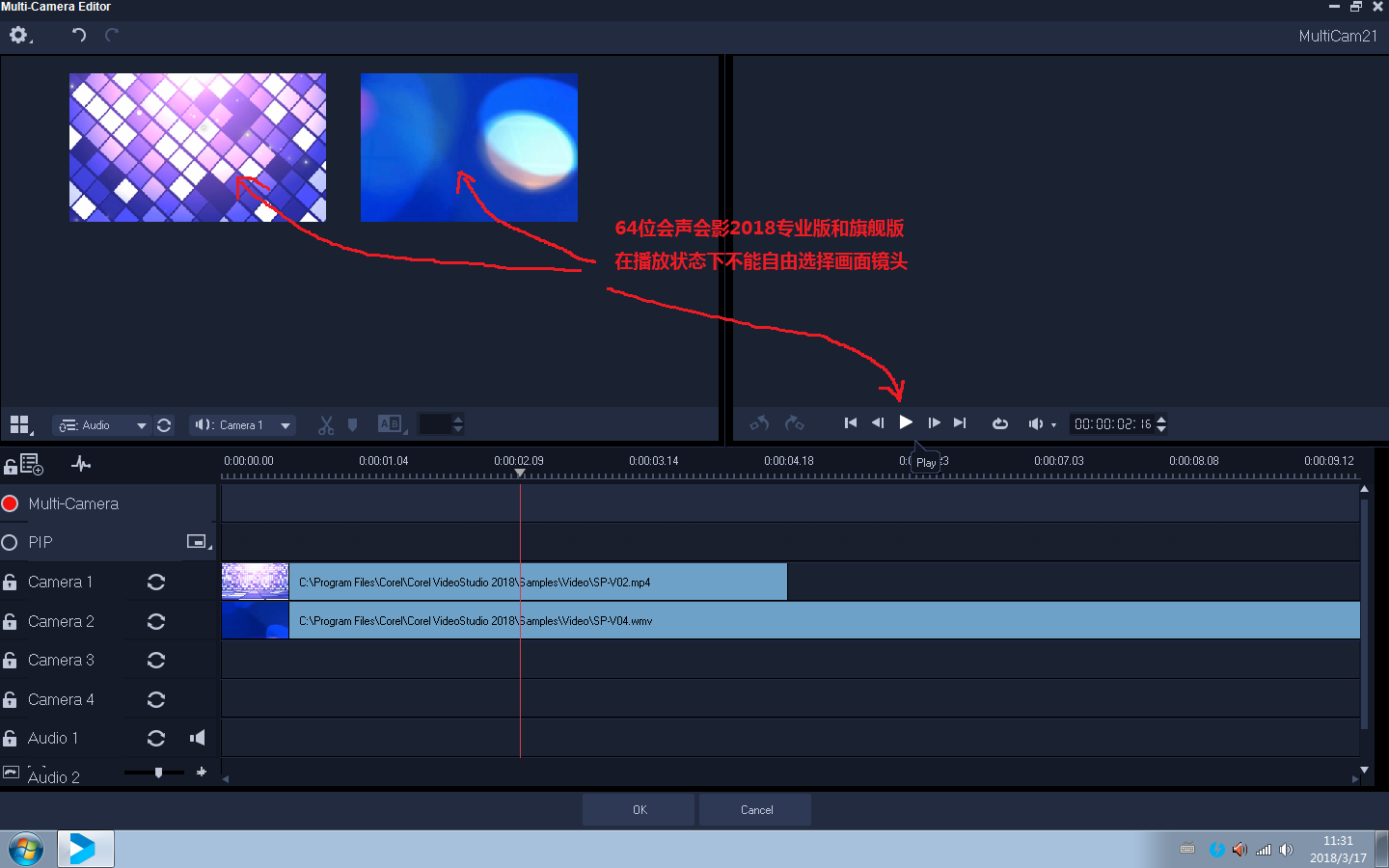Select the PIP radio button
This screenshot has height=868, width=1389.
click(x=11, y=543)
